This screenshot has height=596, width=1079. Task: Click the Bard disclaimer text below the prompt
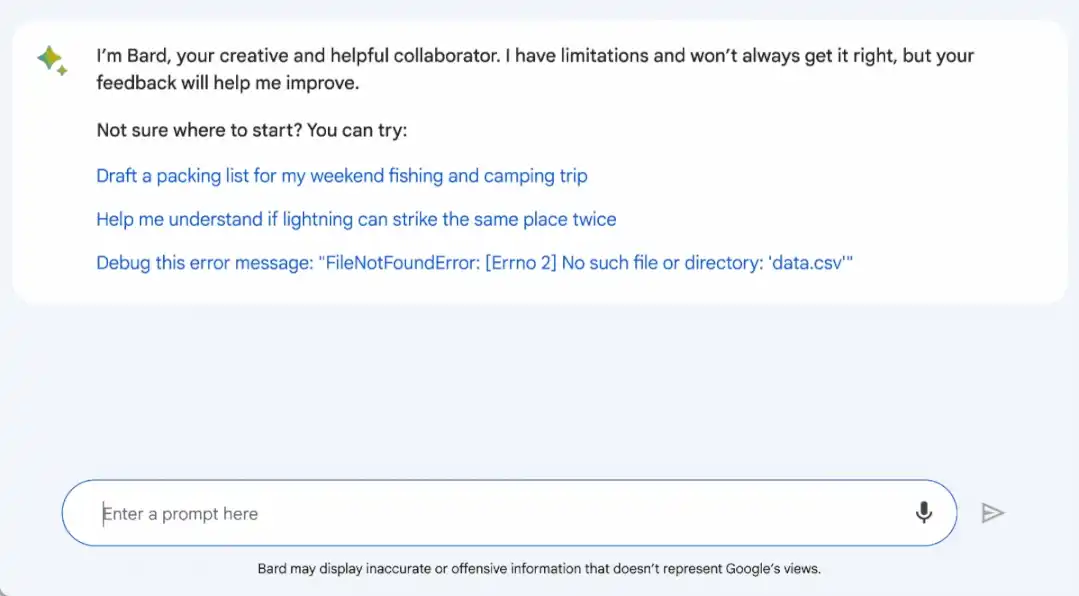pos(539,569)
